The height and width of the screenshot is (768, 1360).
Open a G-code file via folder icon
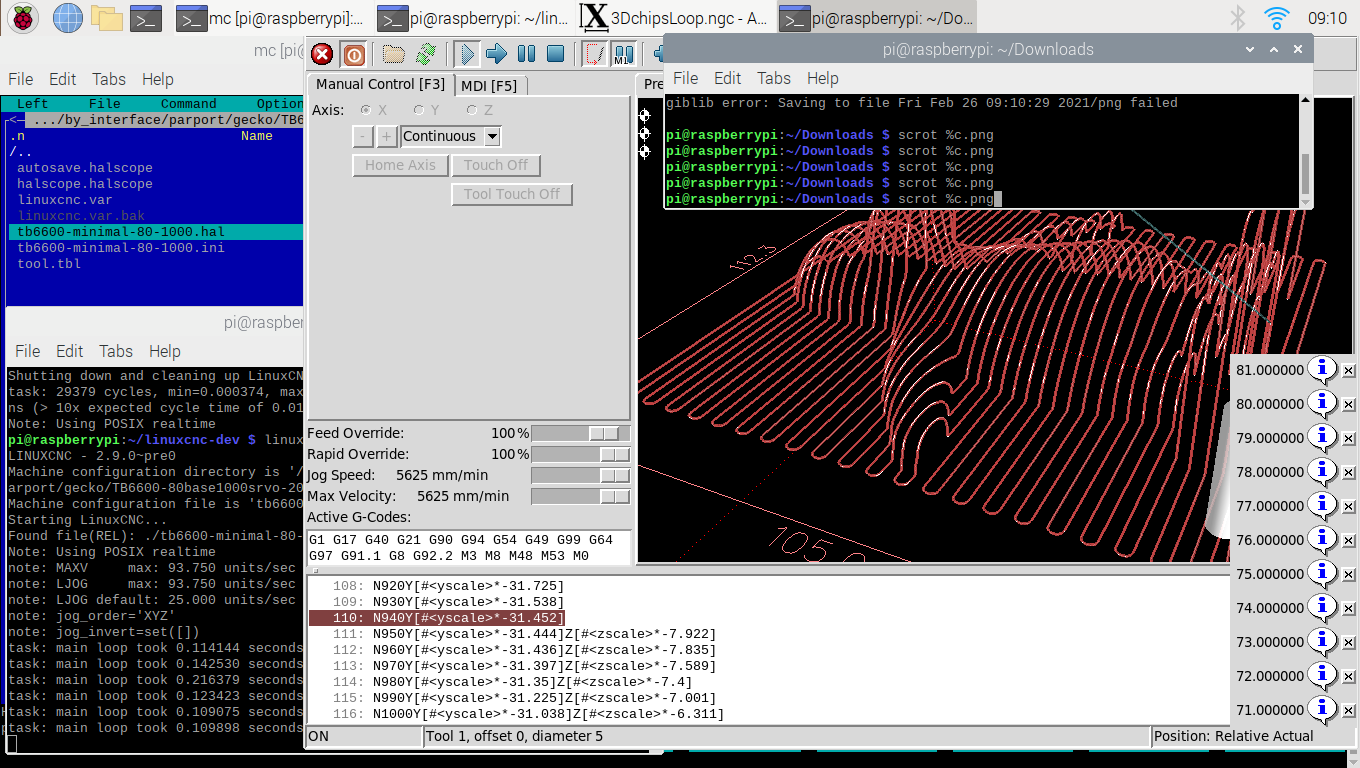394,54
